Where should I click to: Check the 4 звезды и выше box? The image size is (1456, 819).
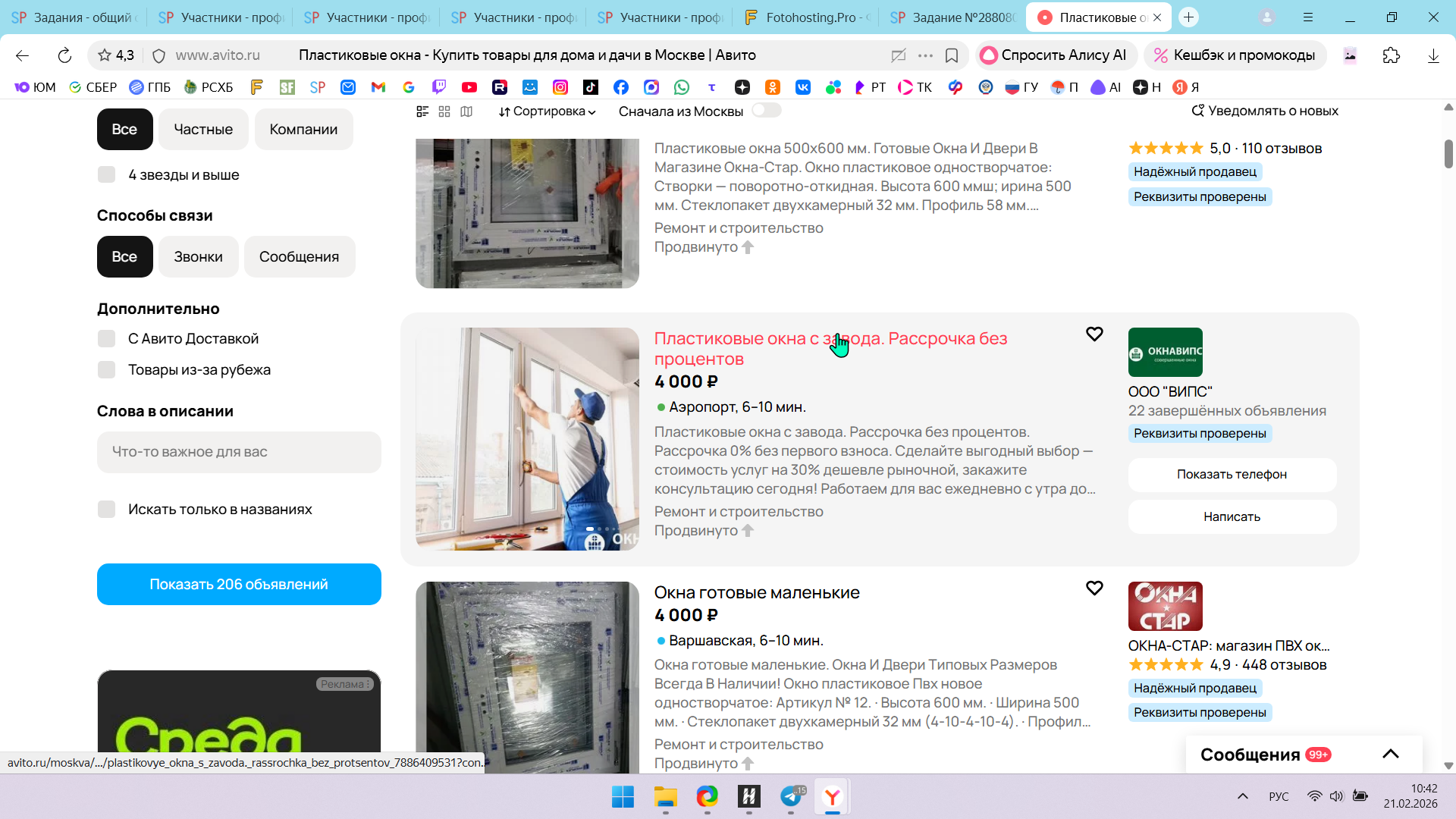pos(107,175)
